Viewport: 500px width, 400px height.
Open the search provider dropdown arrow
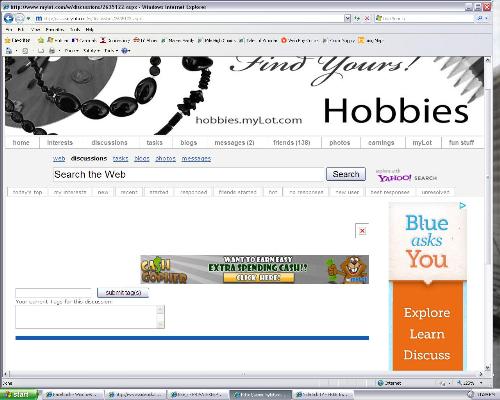487,18
